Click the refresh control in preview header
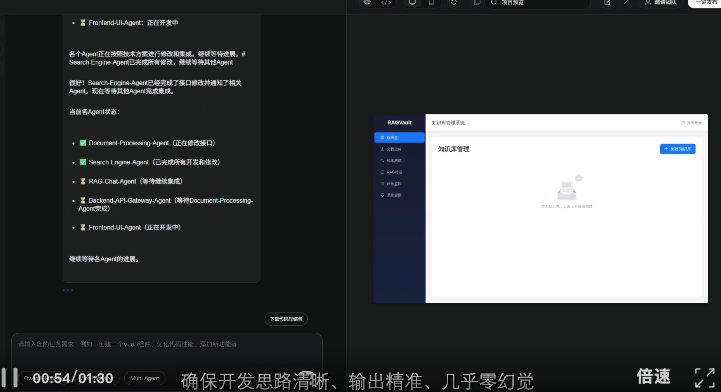Screen dimensions: 721x392 click(691, 123)
